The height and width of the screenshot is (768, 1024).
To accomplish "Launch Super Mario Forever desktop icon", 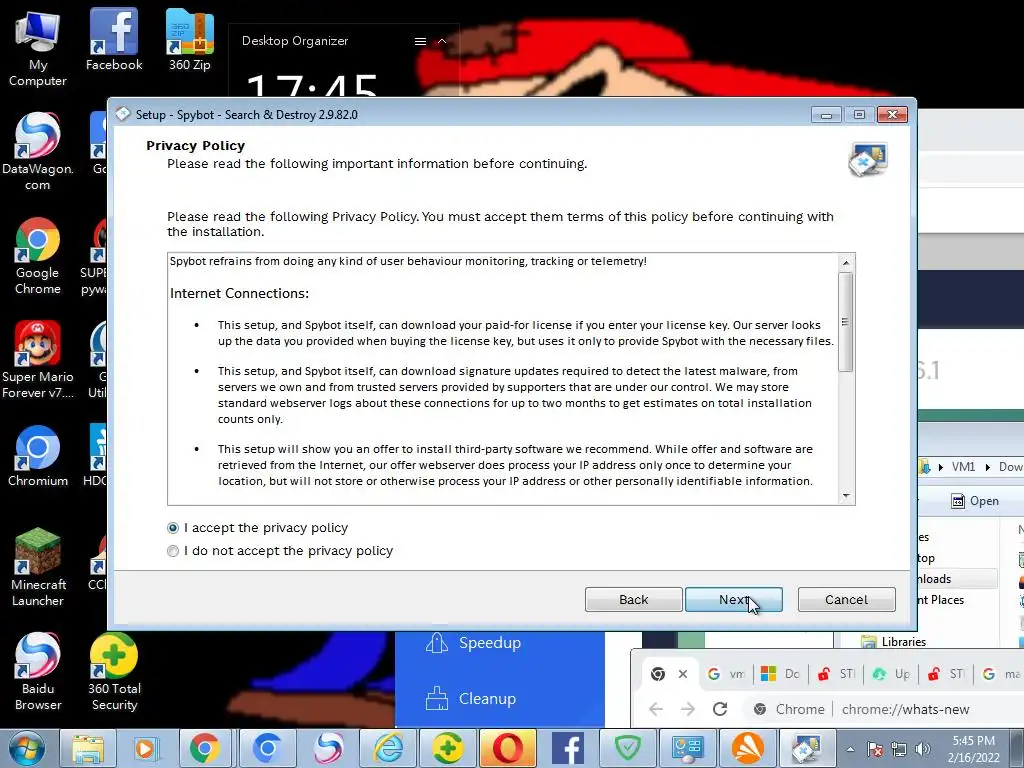I will (37, 360).
